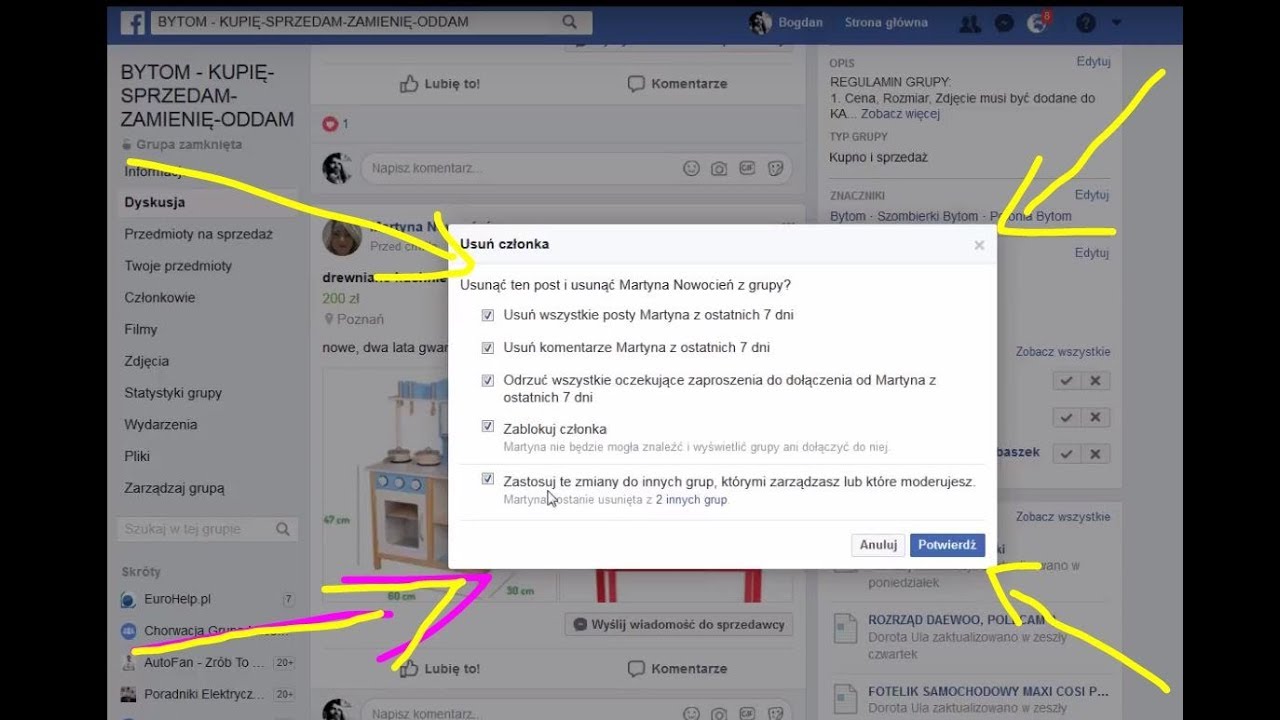Expand the account dropdown arrow in the top bar

coord(1116,22)
